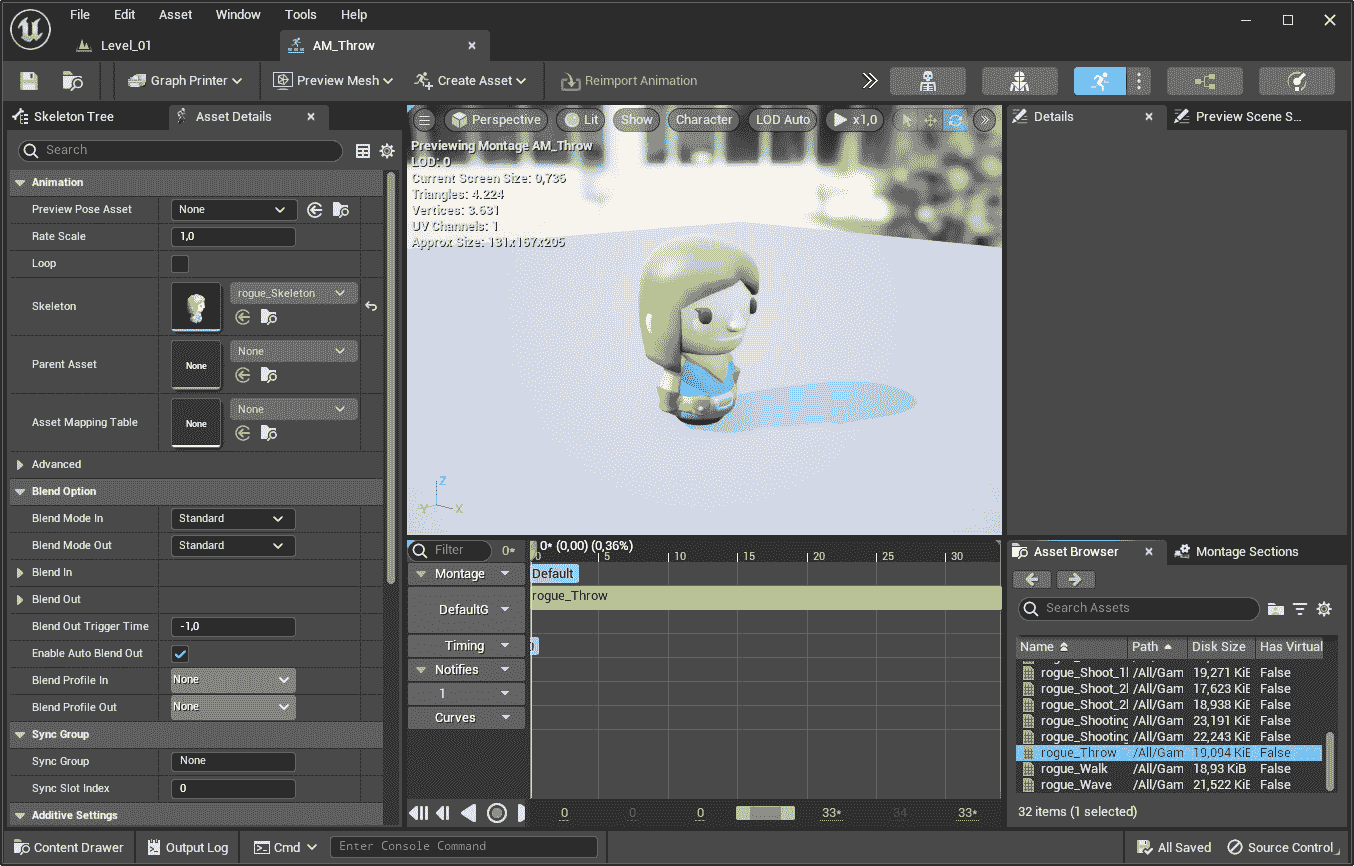The height and width of the screenshot is (866, 1354).
Task: Switch to Skeletal Mesh editor mode
Action: pos(1019,81)
